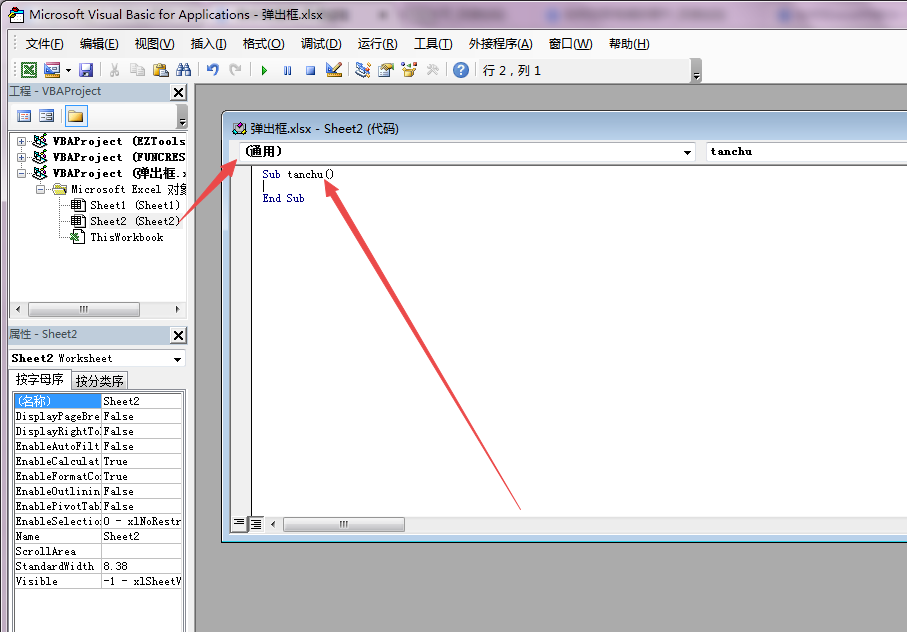Click the Undo arrow icon
Viewport: 907px width, 632px height.
(x=213, y=71)
